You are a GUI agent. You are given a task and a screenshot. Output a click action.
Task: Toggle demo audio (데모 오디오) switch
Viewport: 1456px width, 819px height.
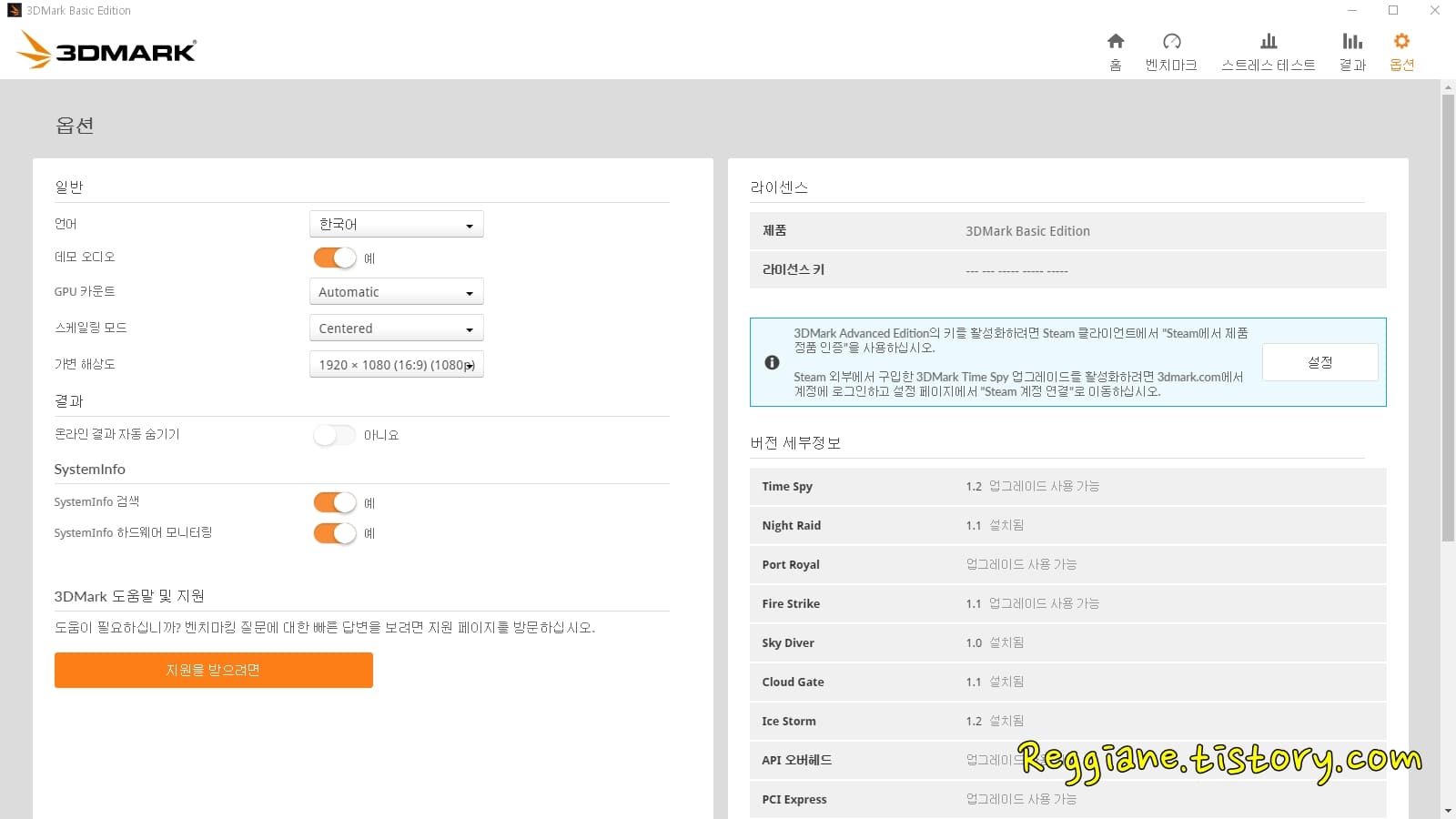point(335,258)
